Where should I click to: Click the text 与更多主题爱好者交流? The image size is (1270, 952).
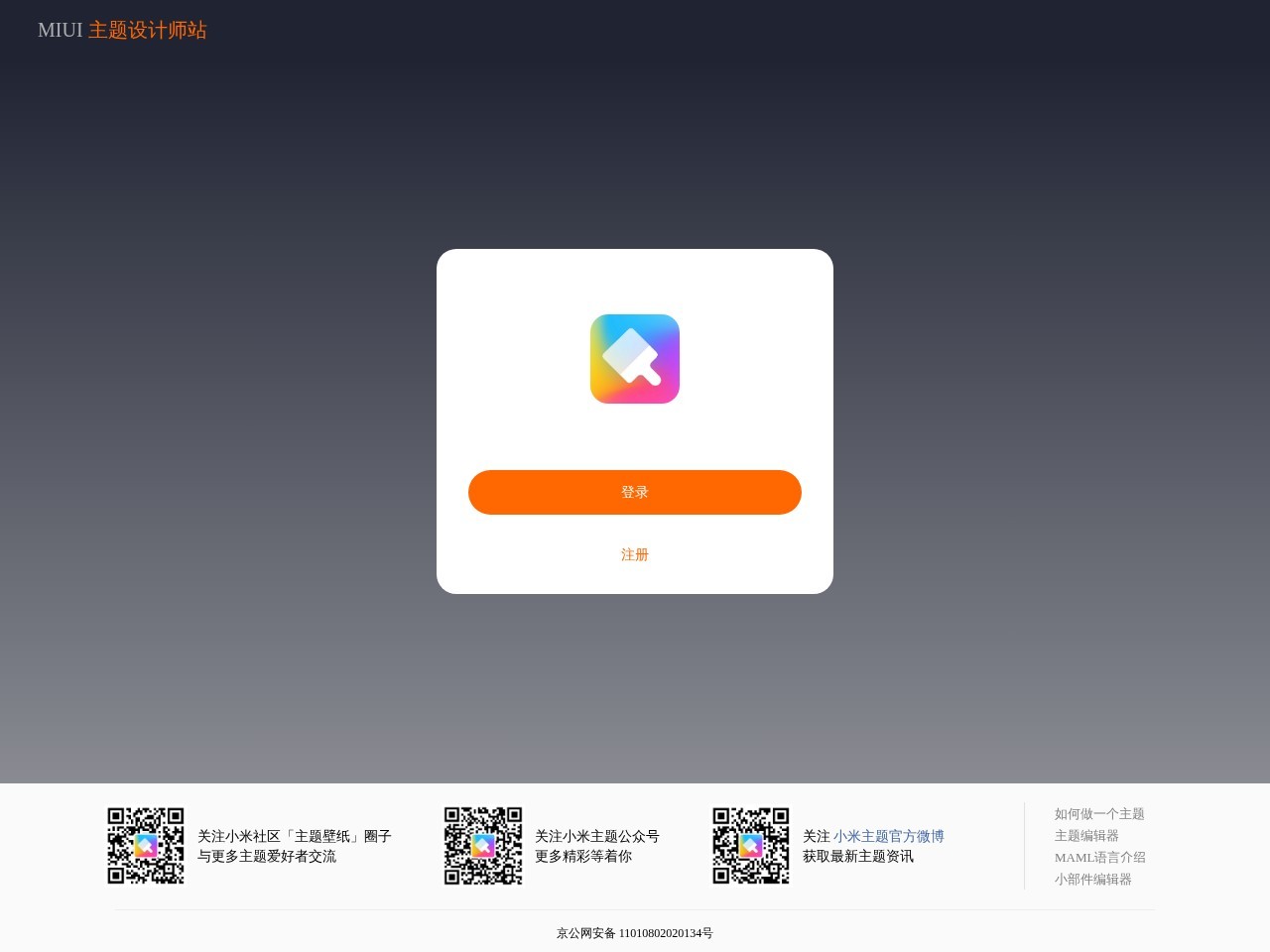click(x=267, y=856)
